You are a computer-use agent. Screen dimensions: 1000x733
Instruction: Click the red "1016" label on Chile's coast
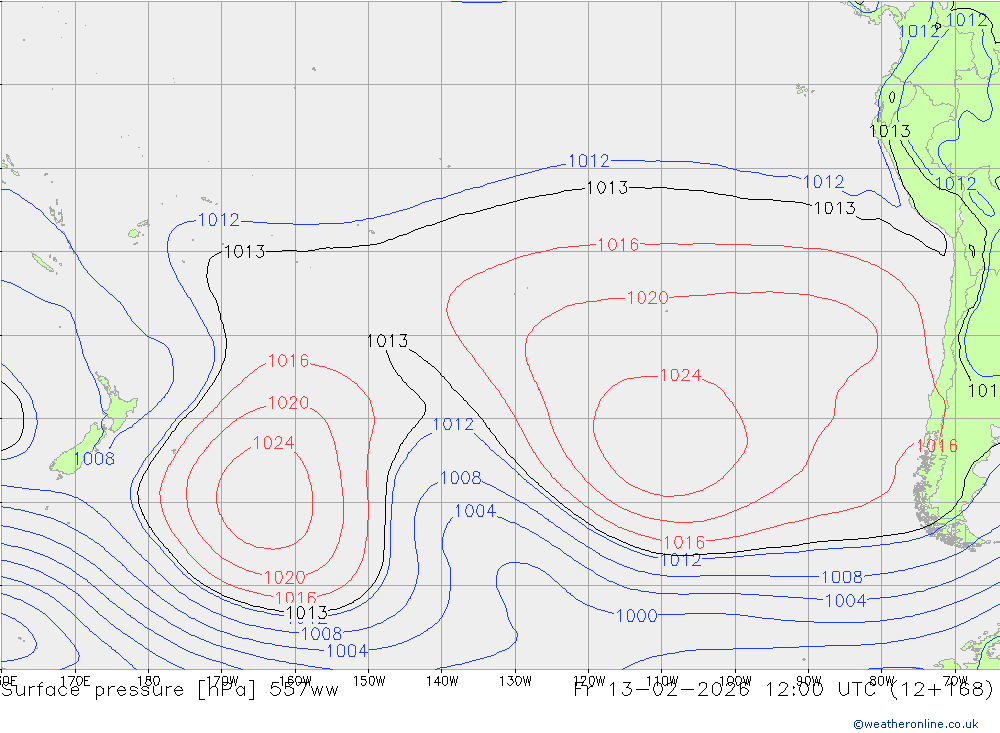pyautogui.click(x=937, y=445)
